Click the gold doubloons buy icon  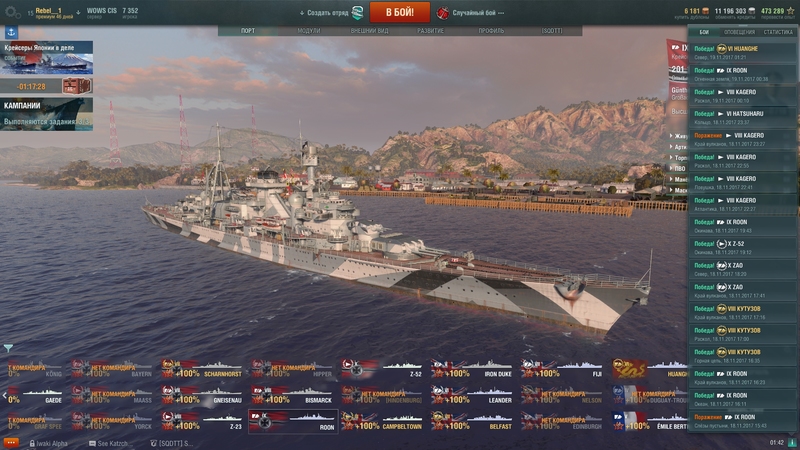click(x=706, y=11)
